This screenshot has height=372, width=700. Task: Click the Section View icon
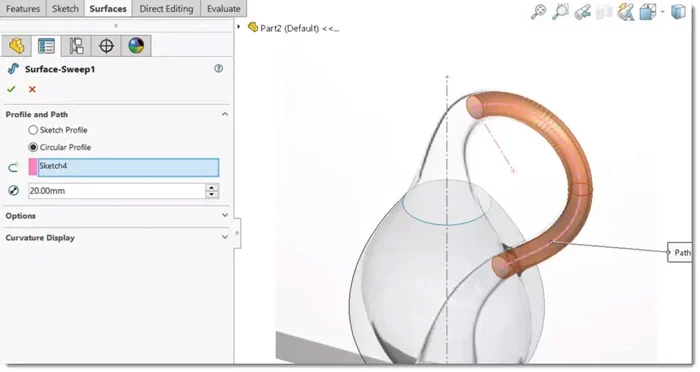pos(604,12)
